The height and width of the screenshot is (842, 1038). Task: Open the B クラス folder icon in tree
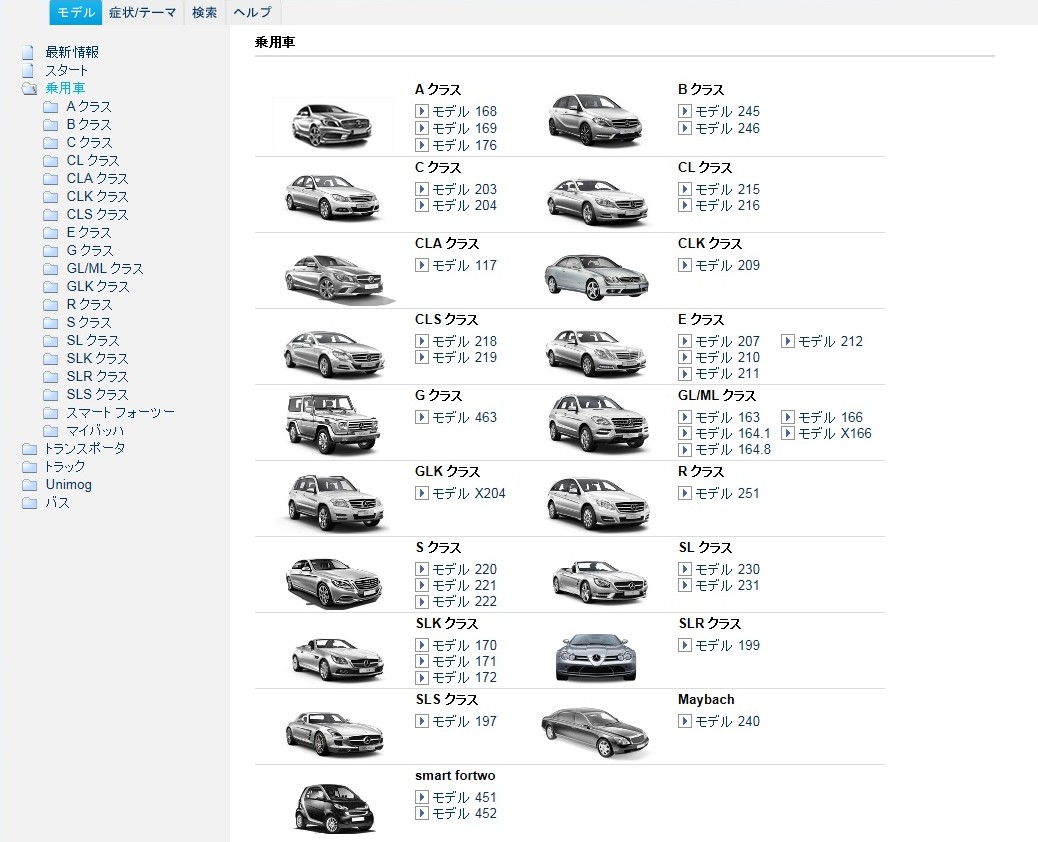[x=50, y=124]
